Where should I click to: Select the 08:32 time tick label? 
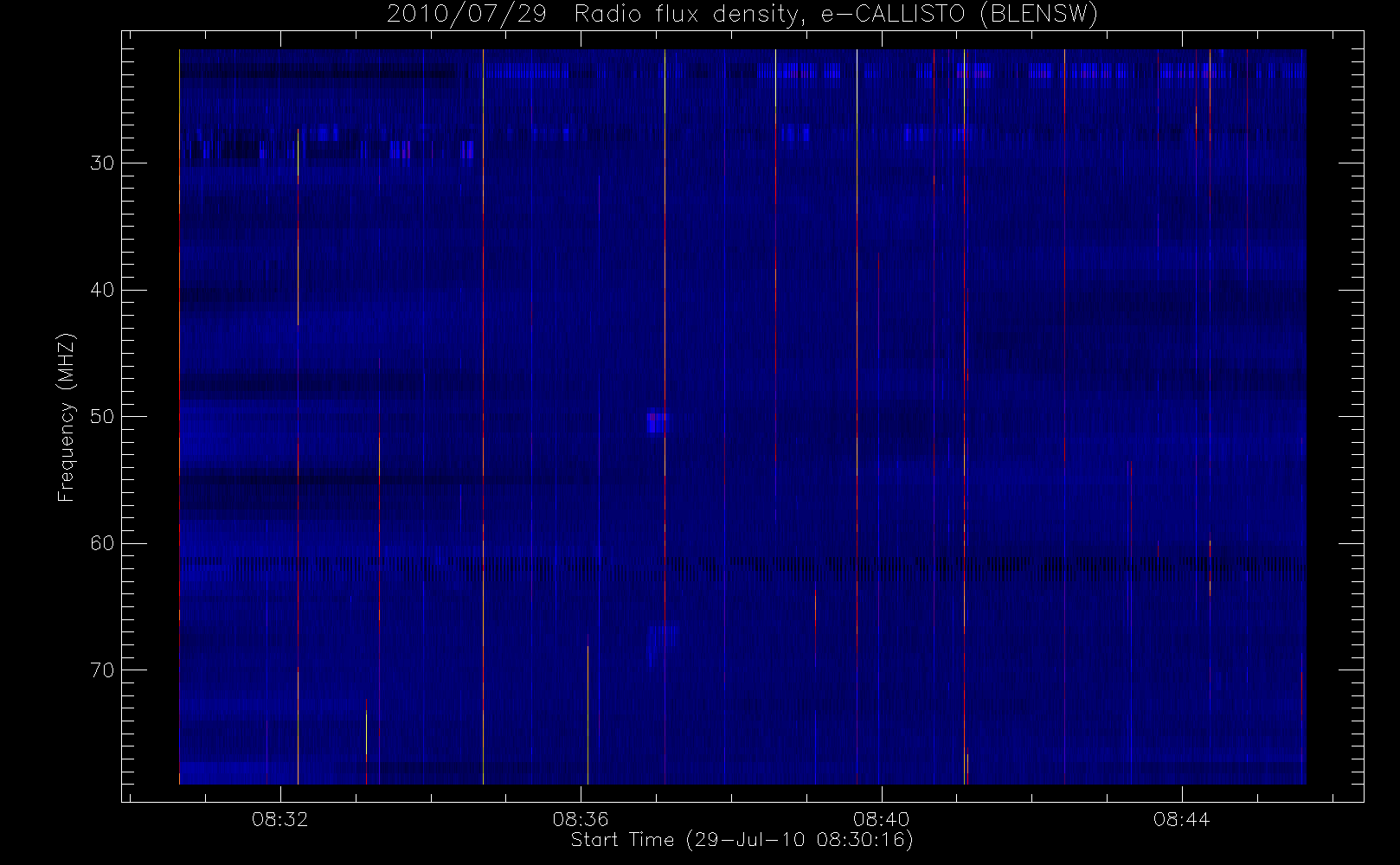tap(279, 819)
